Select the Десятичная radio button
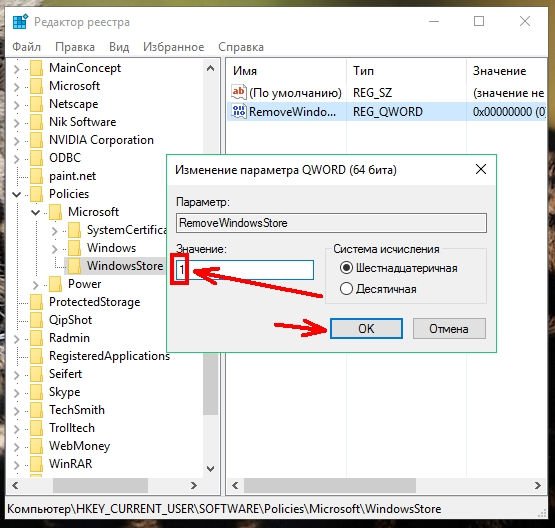555x528 pixels. point(346,289)
